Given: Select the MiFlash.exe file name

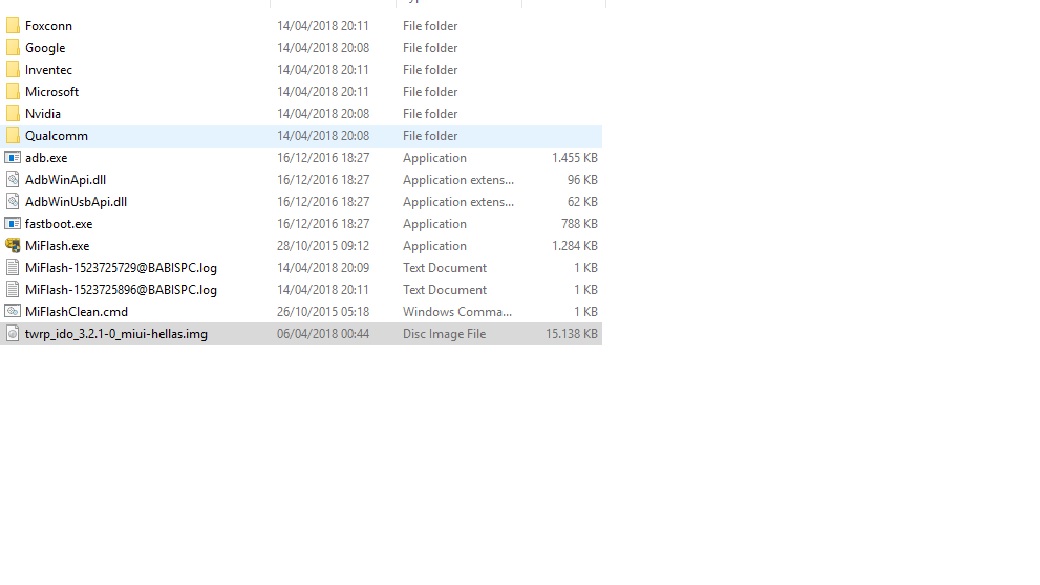Looking at the screenshot, I should coord(57,245).
